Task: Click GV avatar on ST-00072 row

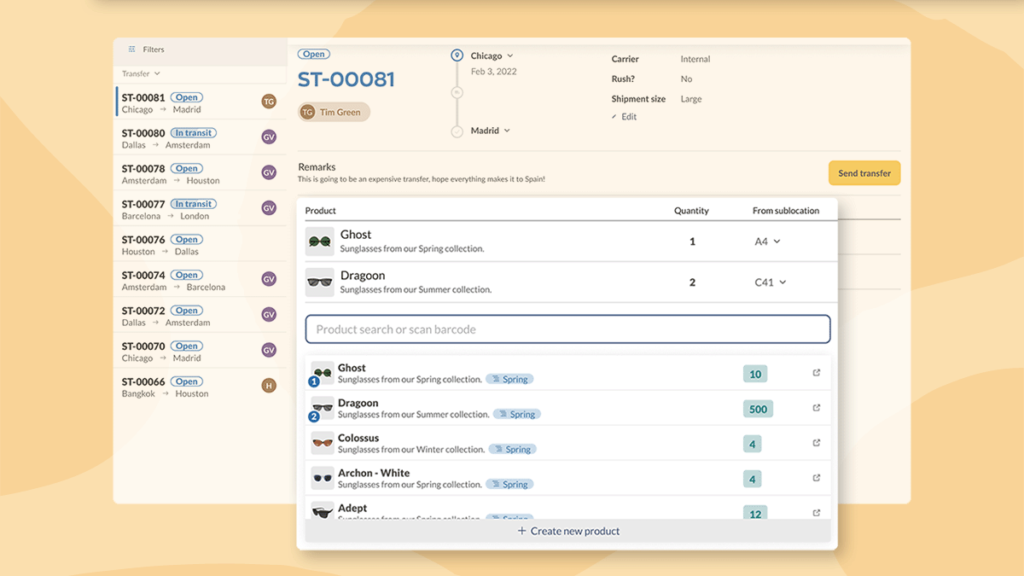Action: tap(268, 314)
